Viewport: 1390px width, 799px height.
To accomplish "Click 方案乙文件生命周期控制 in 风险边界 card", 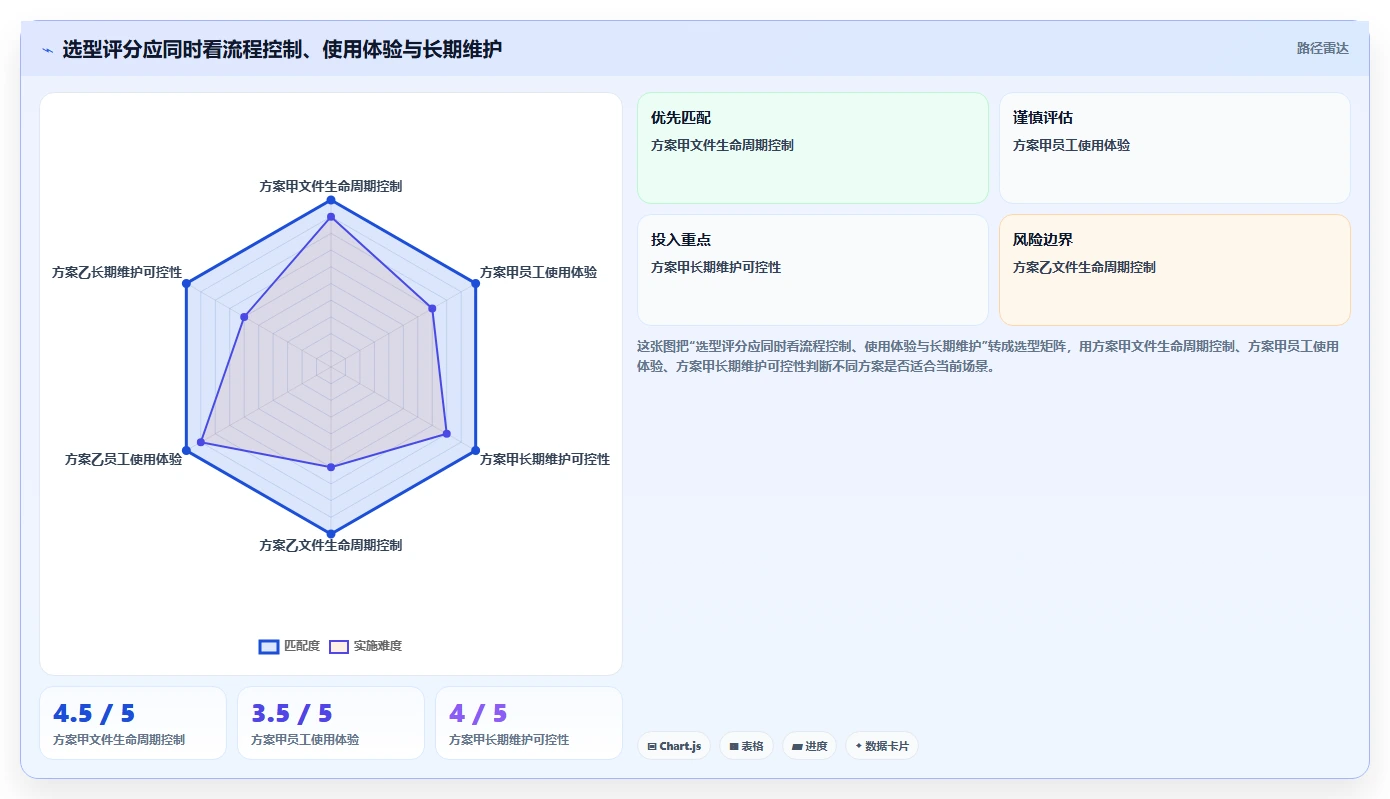I will click(1084, 267).
